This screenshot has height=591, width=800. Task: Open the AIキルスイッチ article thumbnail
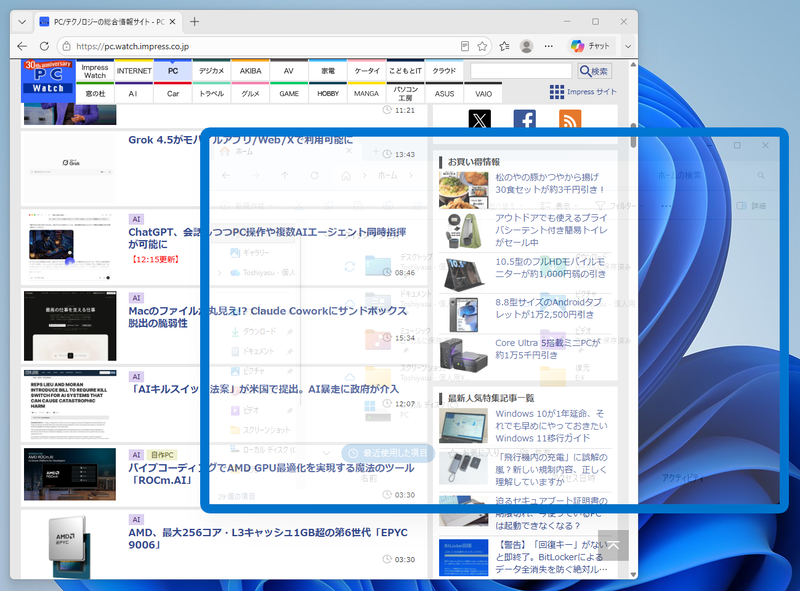(x=70, y=405)
